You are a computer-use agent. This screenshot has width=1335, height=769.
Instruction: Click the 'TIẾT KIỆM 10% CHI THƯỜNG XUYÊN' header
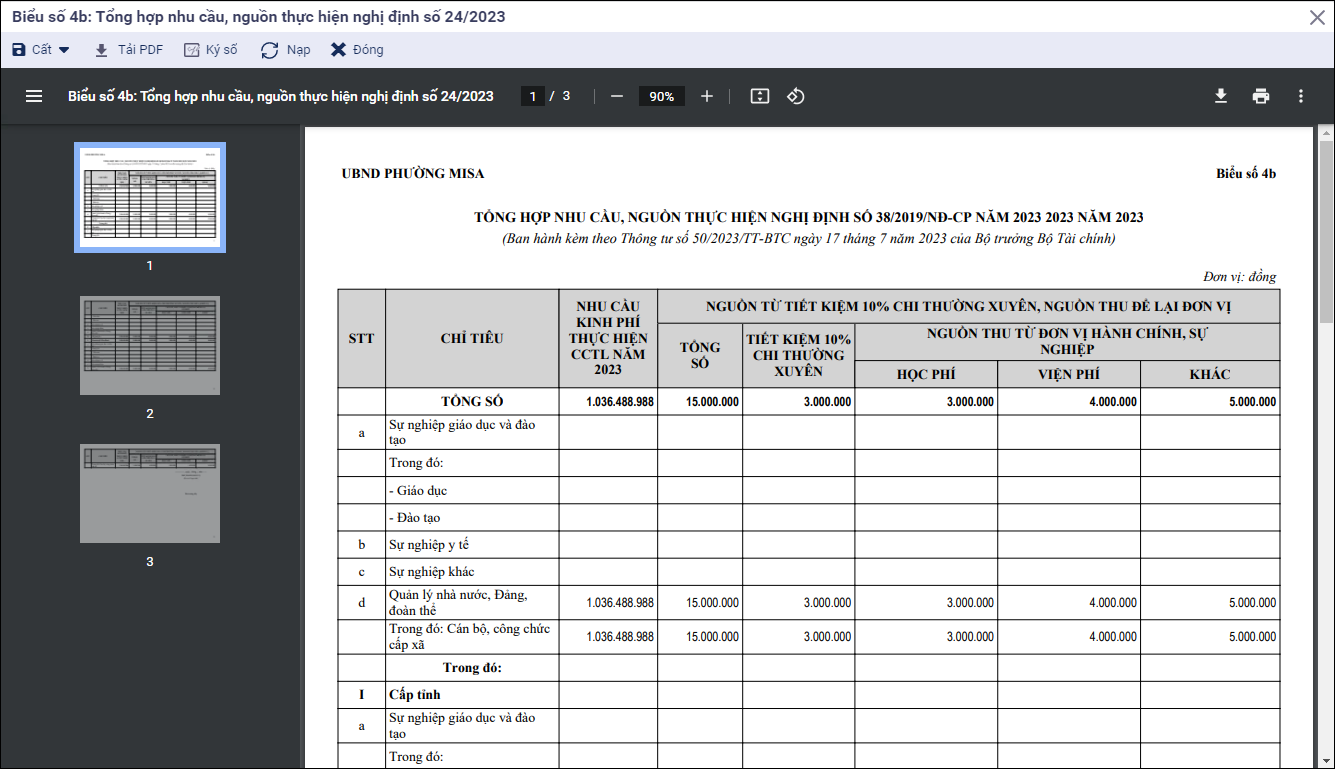[798, 355]
